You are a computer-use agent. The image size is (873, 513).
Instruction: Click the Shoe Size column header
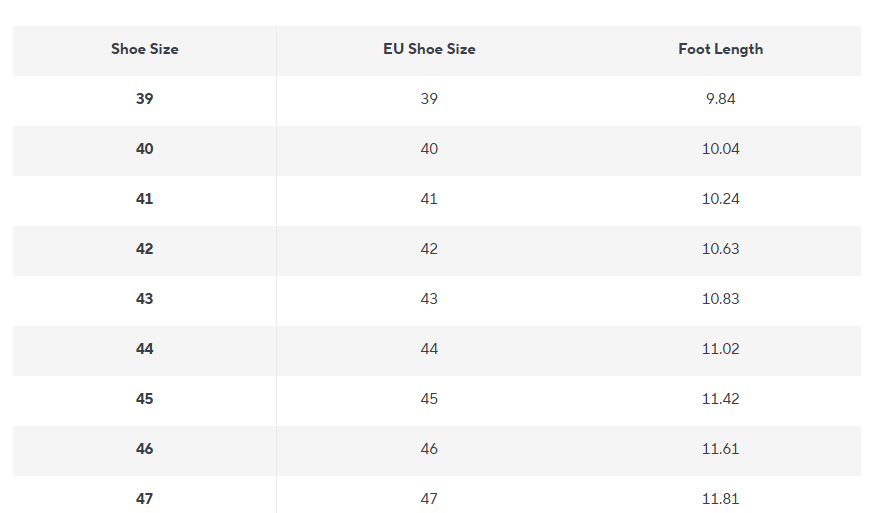[145, 49]
